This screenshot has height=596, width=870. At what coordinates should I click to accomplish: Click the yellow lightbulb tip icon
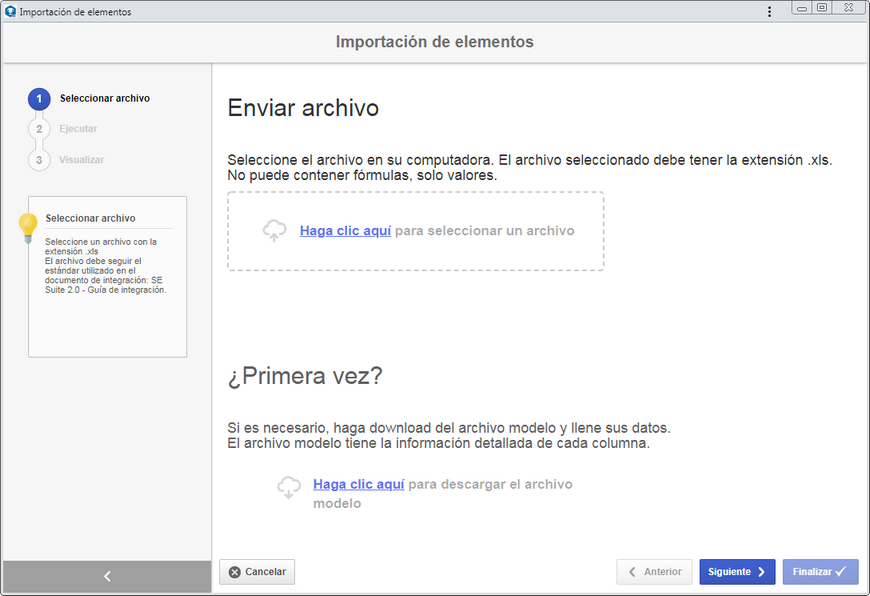28,228
